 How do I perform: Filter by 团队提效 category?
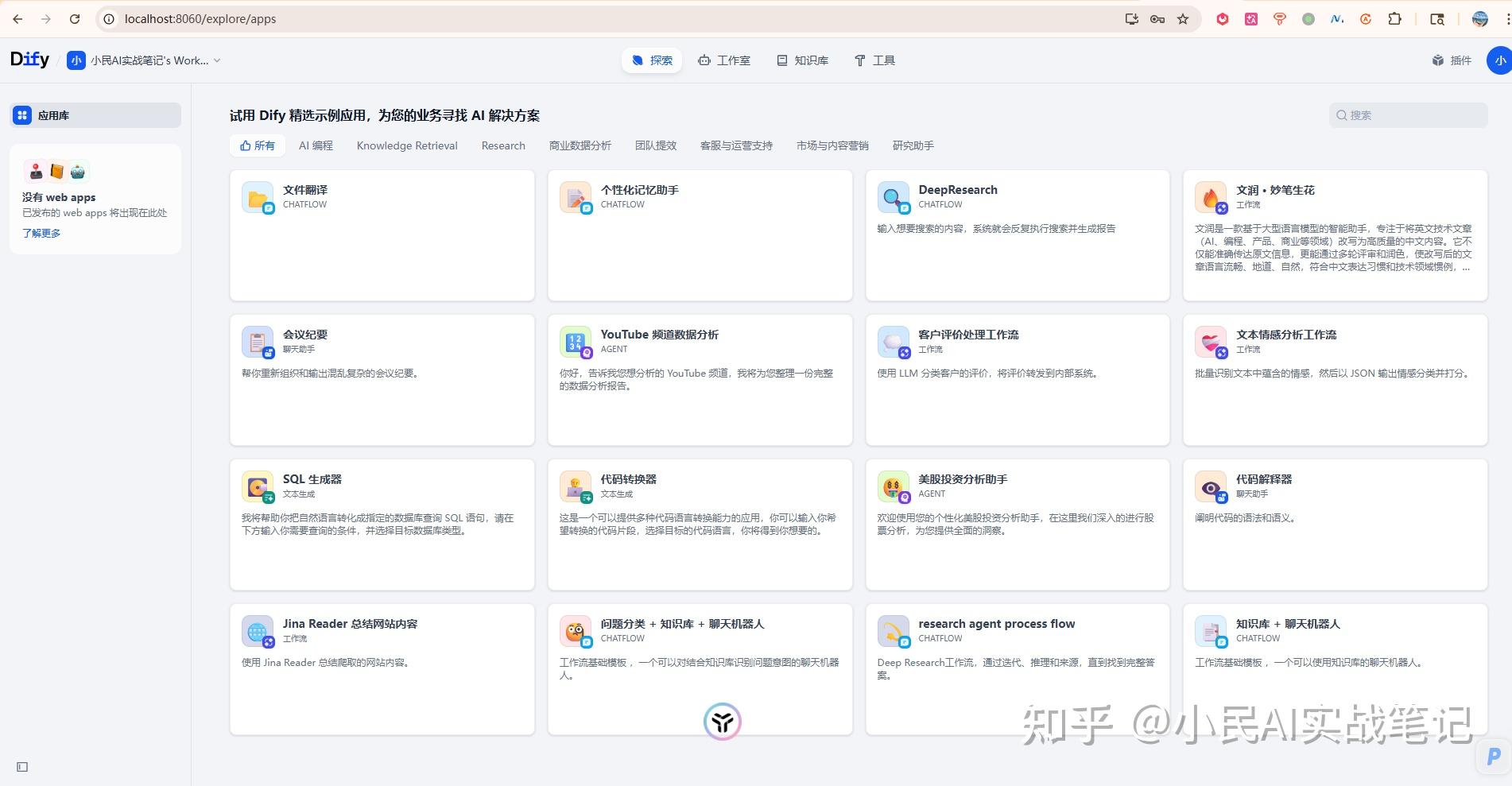point(656,145)
